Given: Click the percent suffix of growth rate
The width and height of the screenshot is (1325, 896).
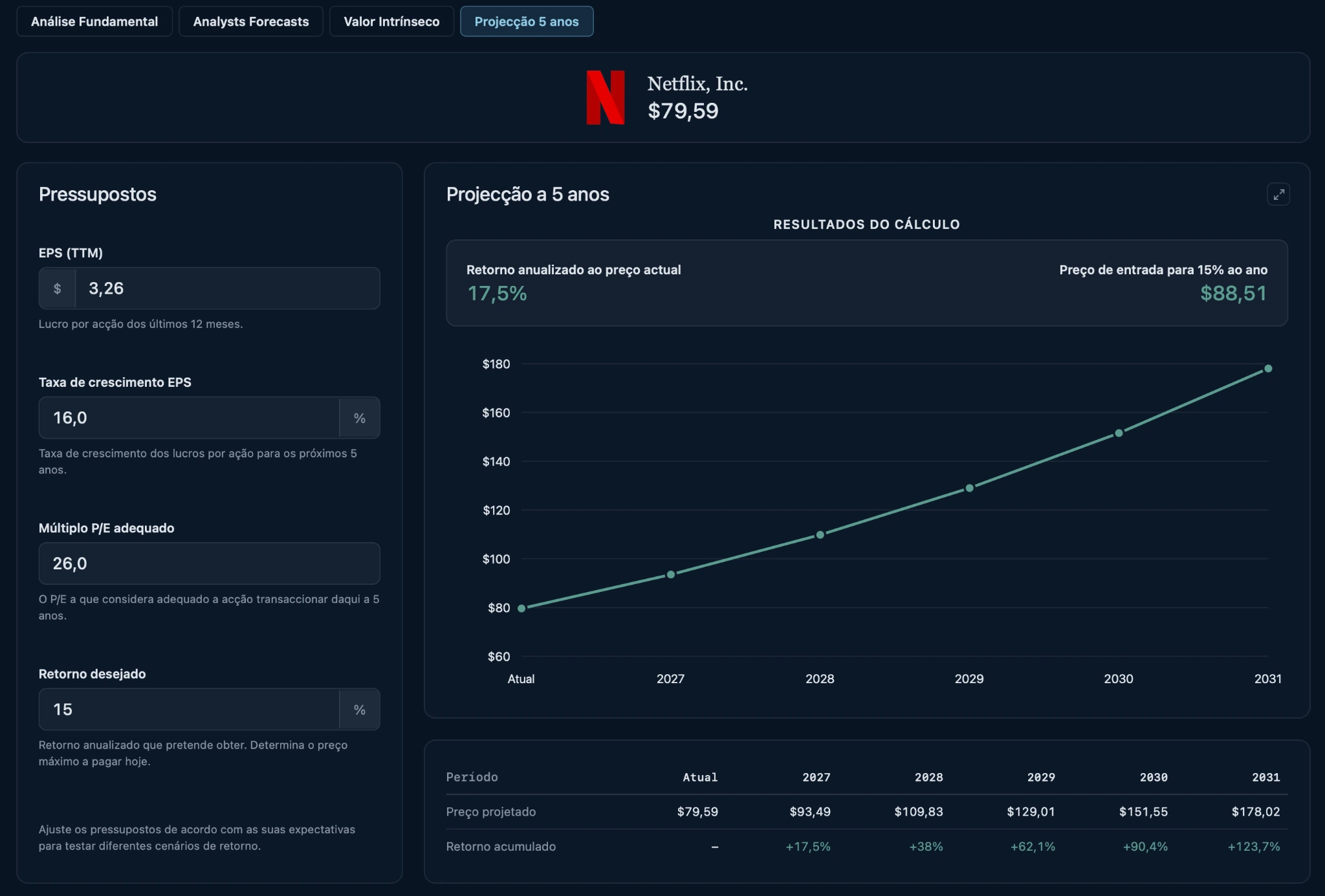Looking at the screenshot, I should 360,418.
